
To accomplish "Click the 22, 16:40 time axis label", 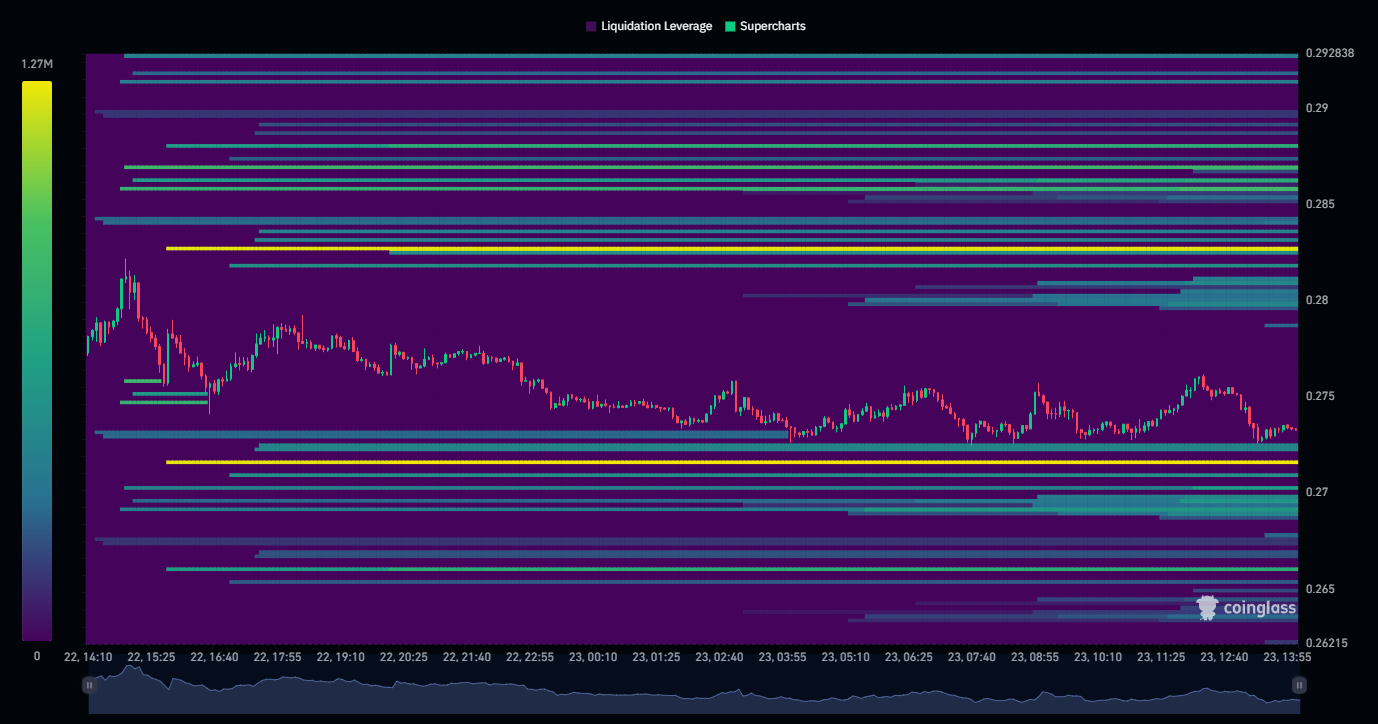I will pos(213,657).
